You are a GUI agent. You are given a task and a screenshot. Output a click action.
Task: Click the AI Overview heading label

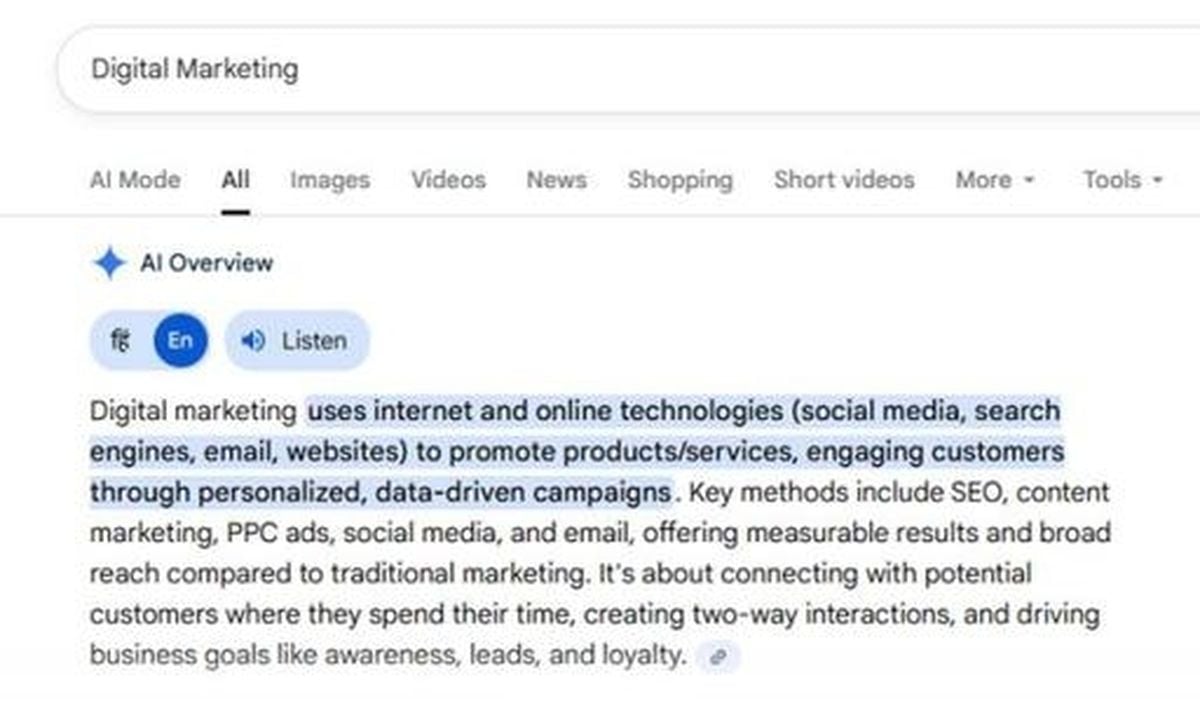point(206,264)
